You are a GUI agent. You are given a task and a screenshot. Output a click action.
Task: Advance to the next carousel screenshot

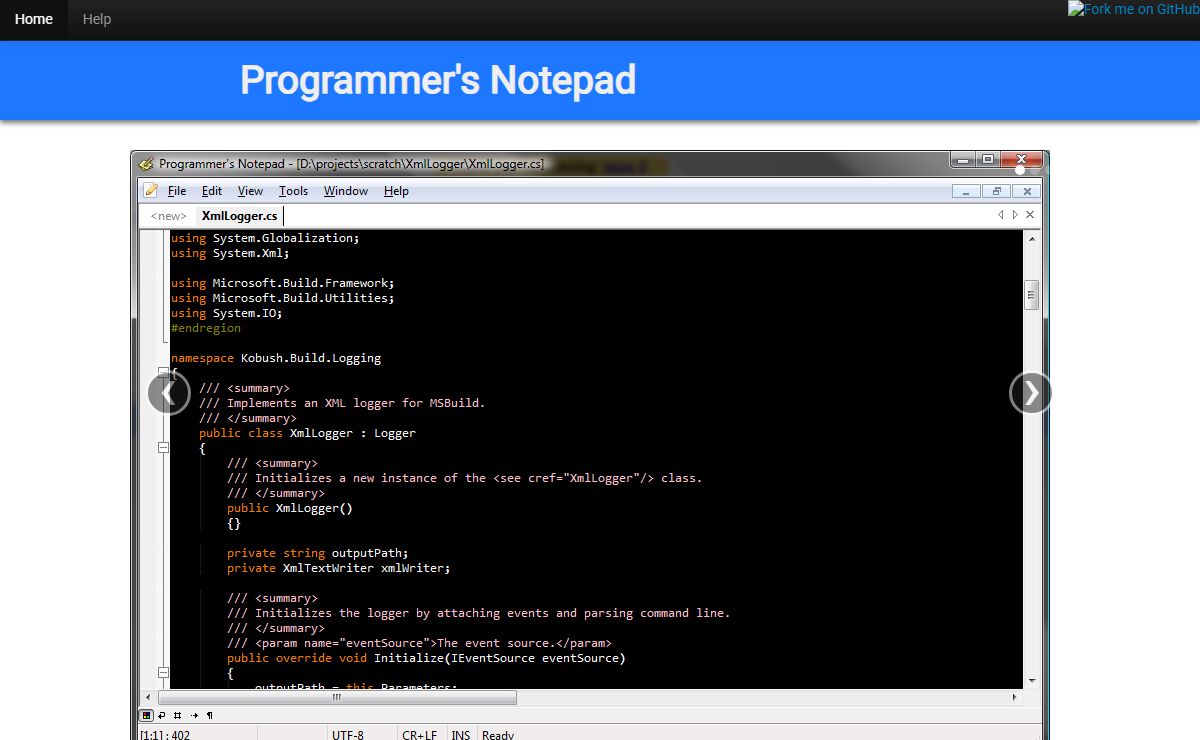pos(1030,393)
